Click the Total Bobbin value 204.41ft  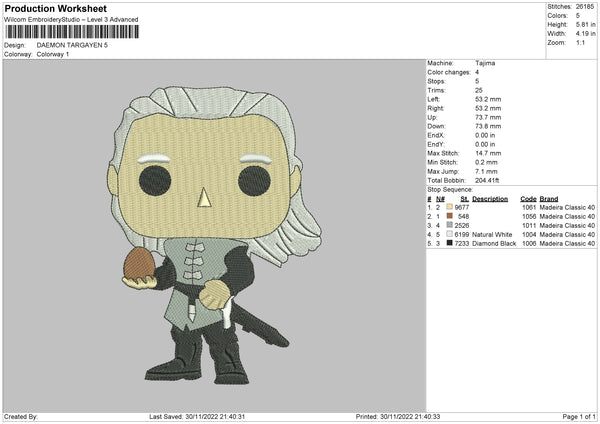pyautogui.click(x=487, y=180)
